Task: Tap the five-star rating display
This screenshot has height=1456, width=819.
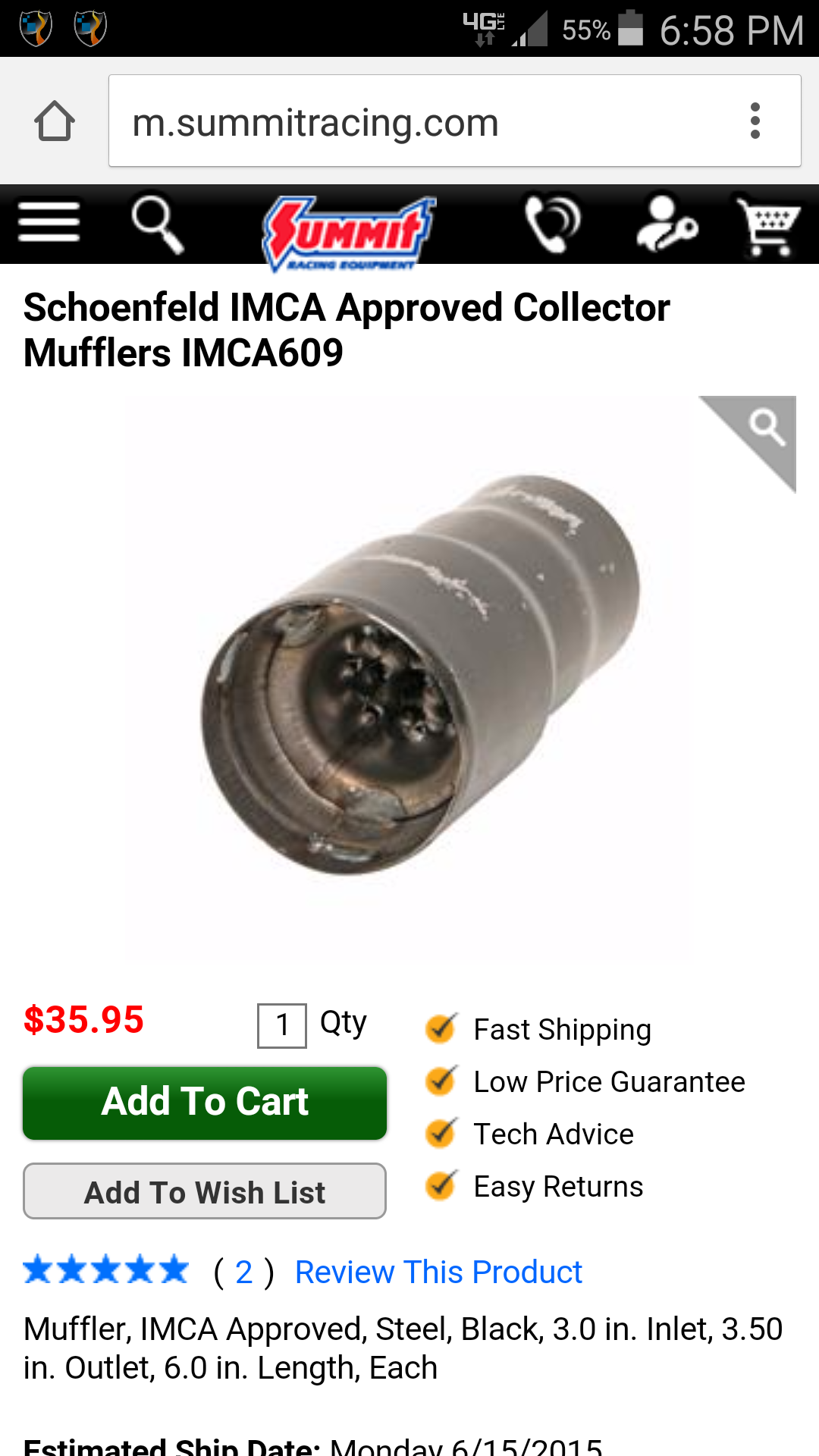Action: pos(106,1269)
